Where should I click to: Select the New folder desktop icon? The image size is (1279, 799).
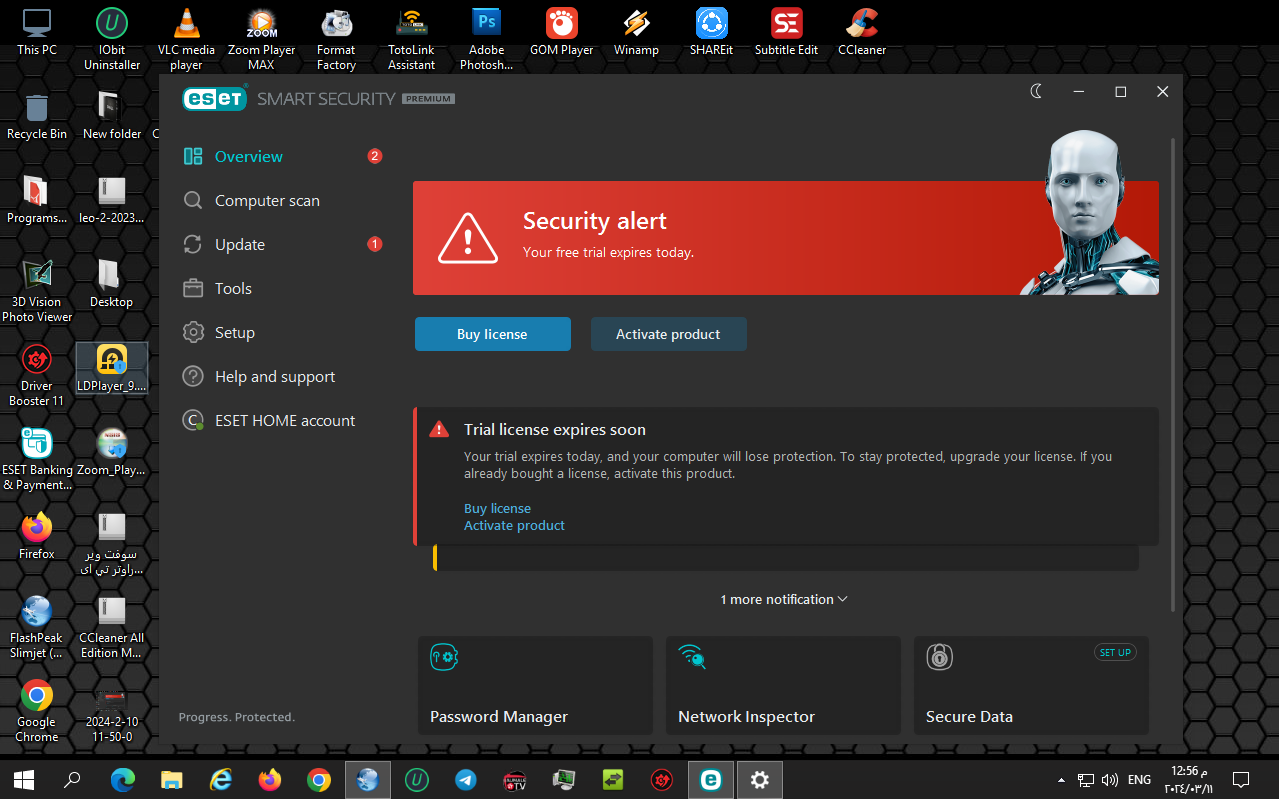(112, 116)
